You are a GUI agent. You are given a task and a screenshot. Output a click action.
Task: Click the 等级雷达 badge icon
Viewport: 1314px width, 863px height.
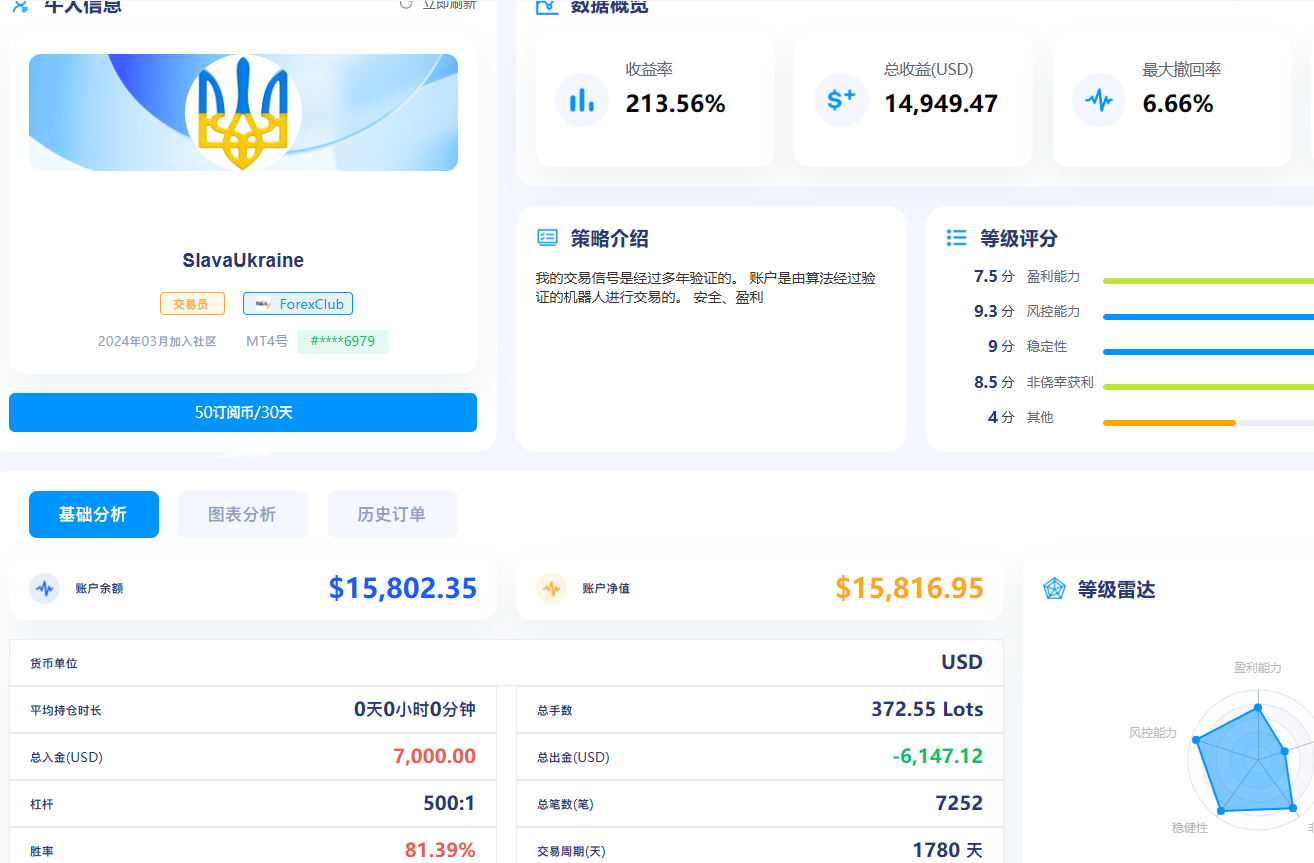click(1052, 589)
